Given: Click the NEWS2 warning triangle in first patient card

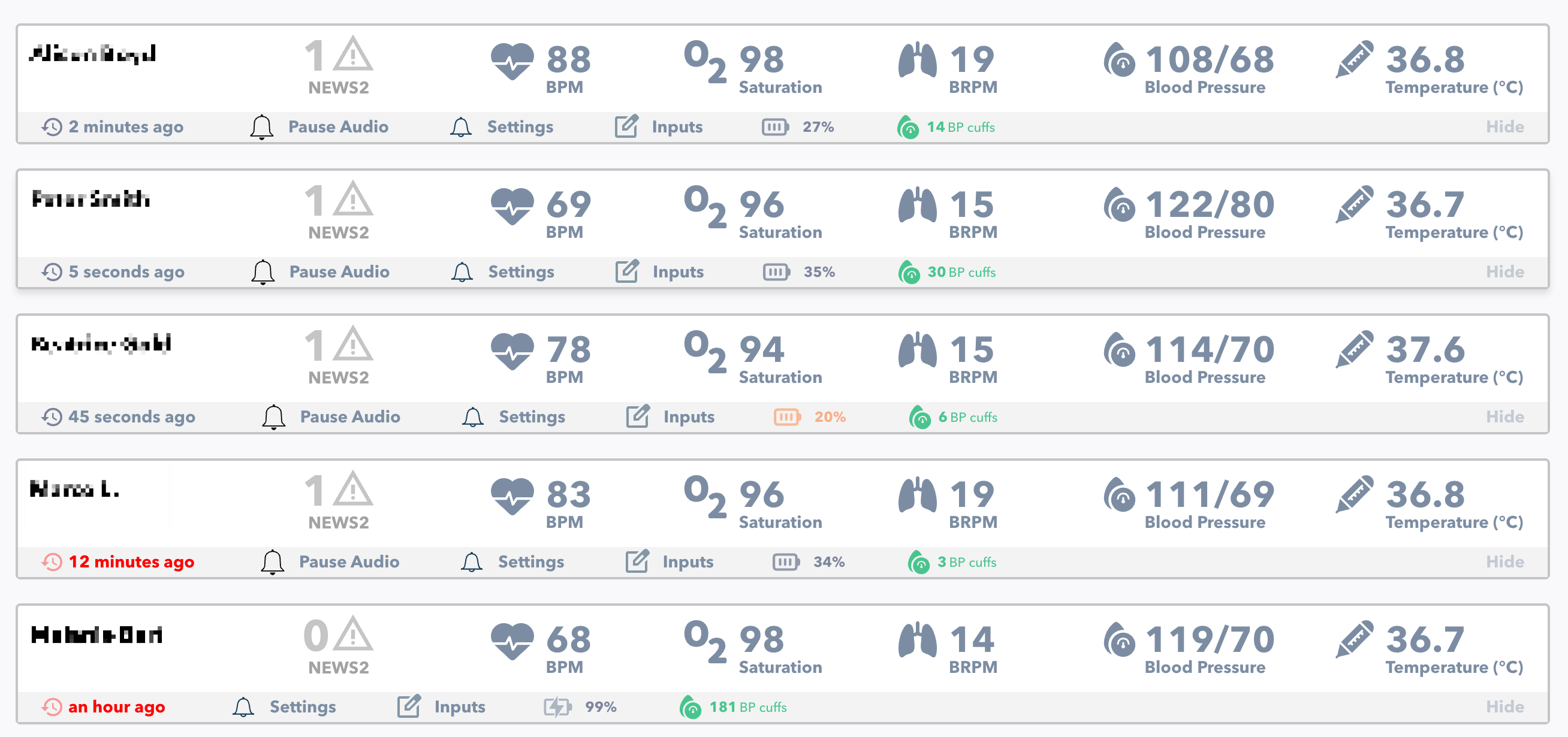Looking at the screenshot, I should point(352,54).
